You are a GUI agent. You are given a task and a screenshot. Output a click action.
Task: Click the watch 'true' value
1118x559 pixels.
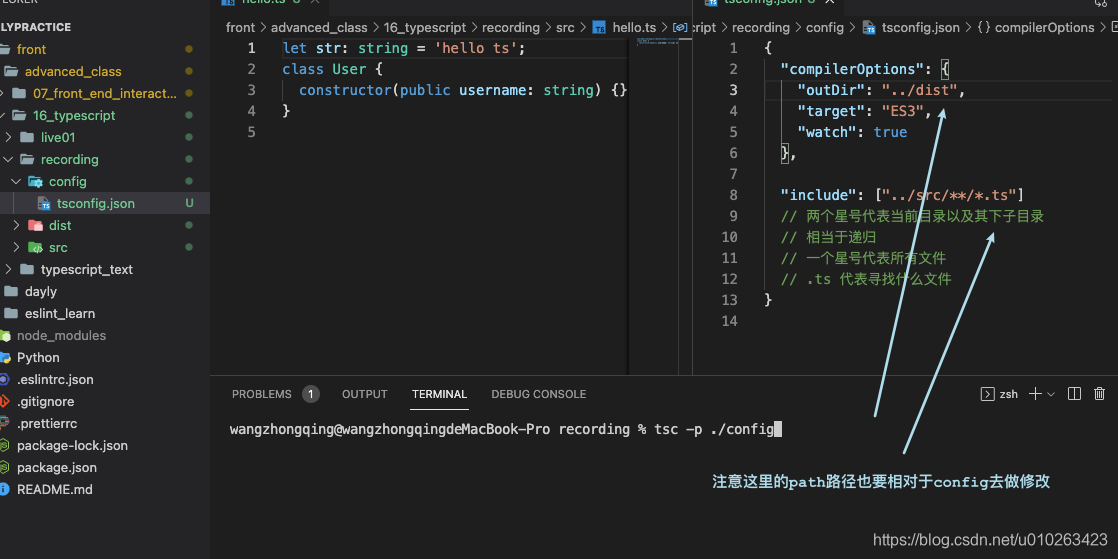(x=890, y=132)
